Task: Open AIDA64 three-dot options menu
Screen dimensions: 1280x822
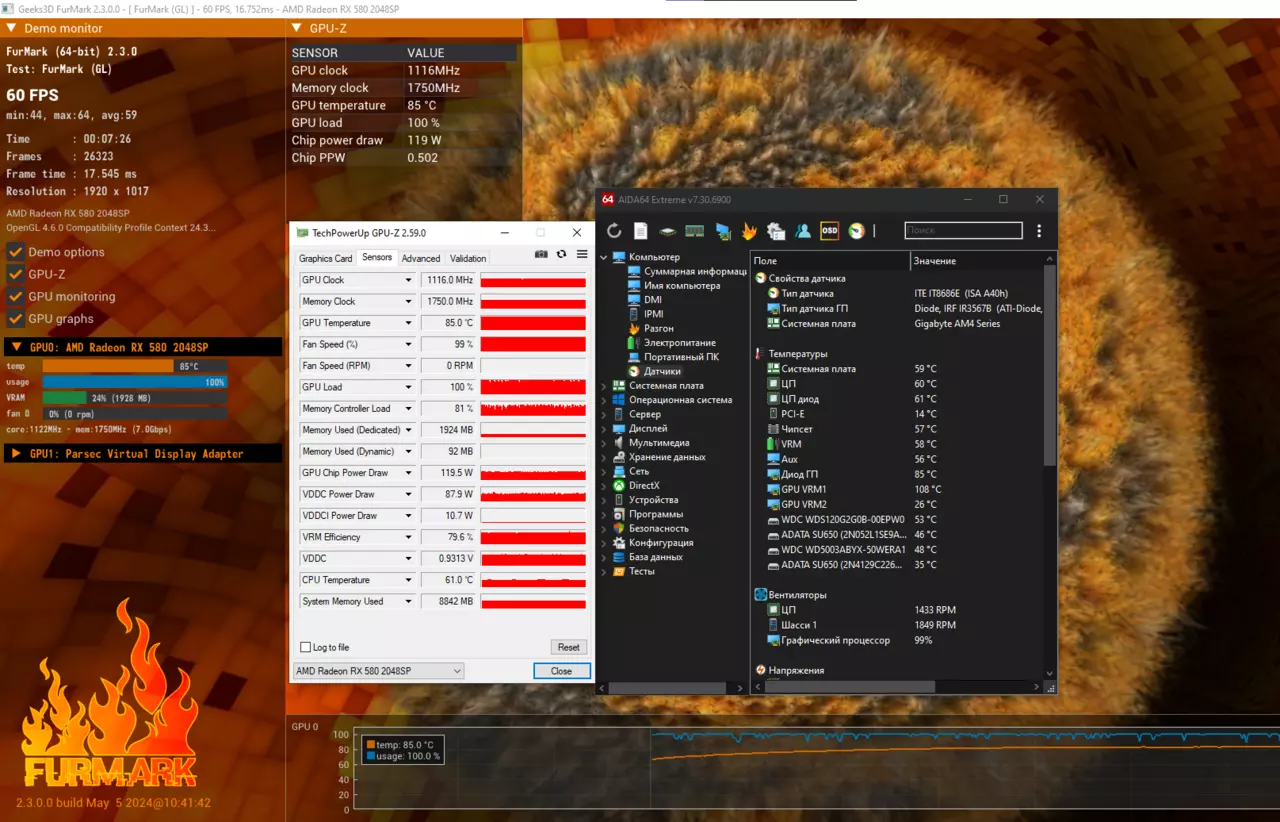Action: [x=1039, y=231]
